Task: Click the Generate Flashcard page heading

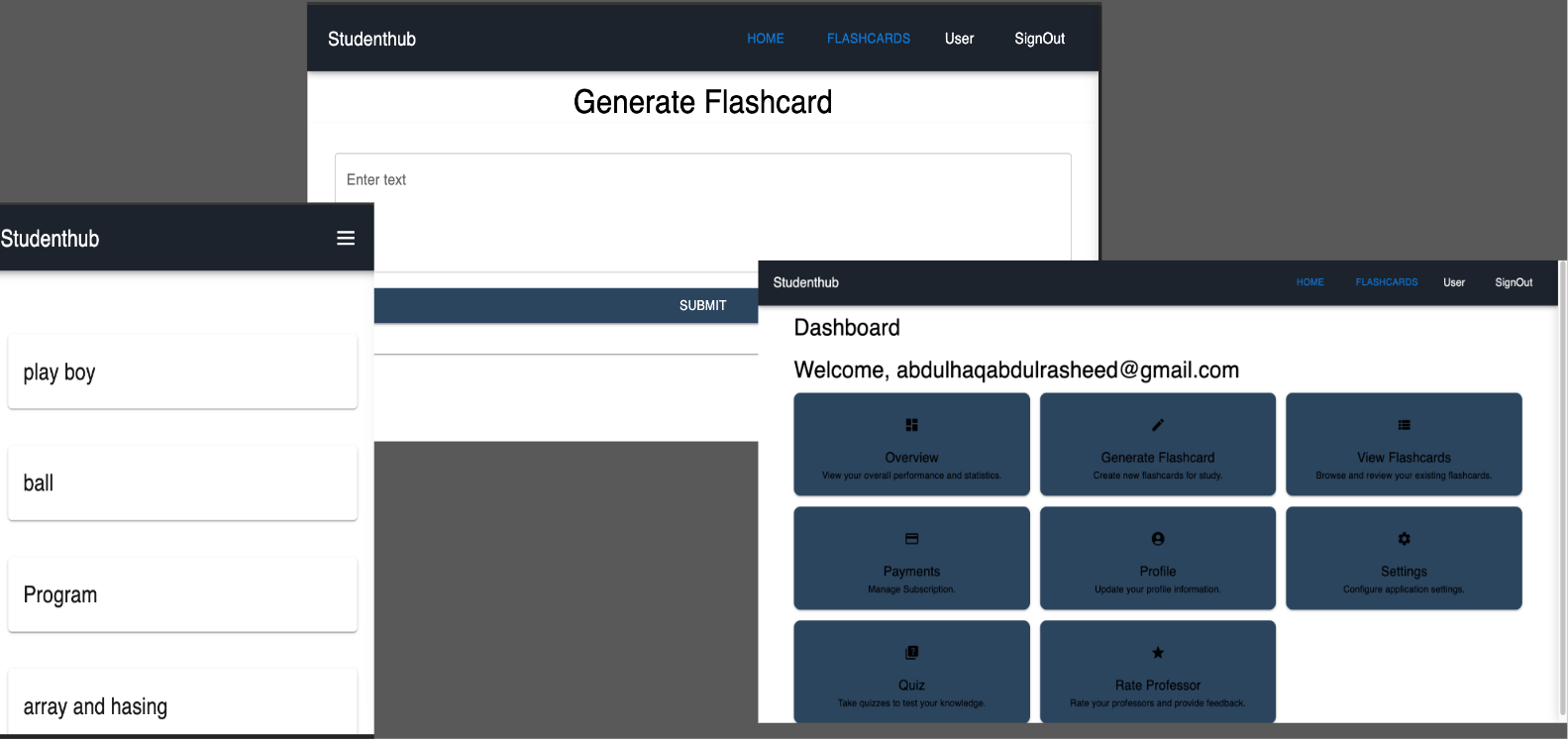Action: coord(702,102)
